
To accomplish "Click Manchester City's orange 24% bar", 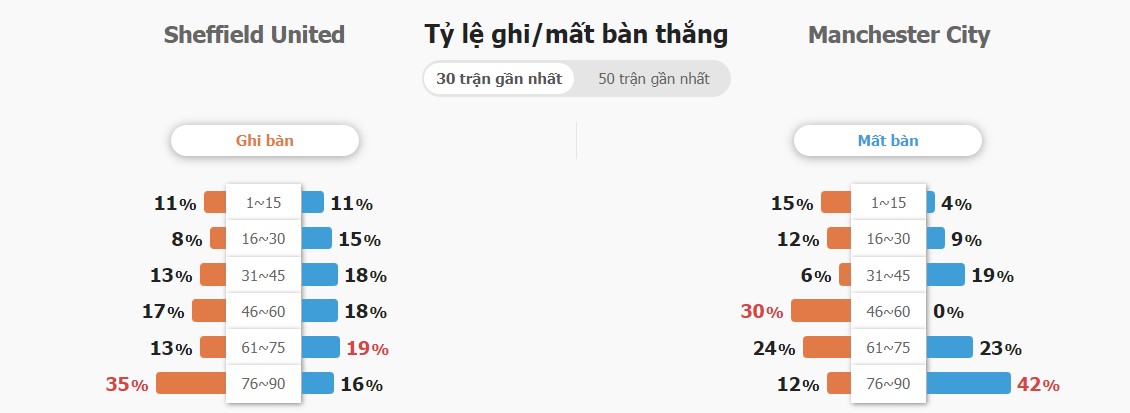I will pyautogui.click(x=827, y=347).
